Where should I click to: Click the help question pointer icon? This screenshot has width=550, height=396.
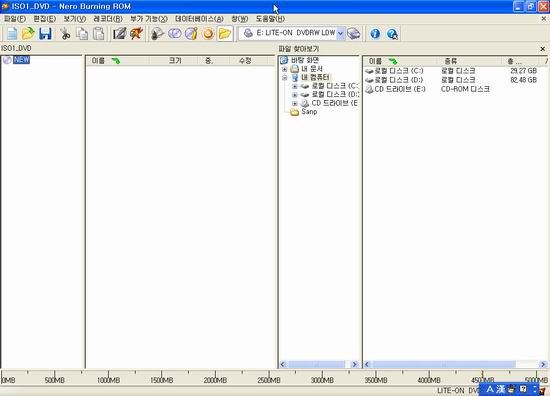tap(392, 34)
